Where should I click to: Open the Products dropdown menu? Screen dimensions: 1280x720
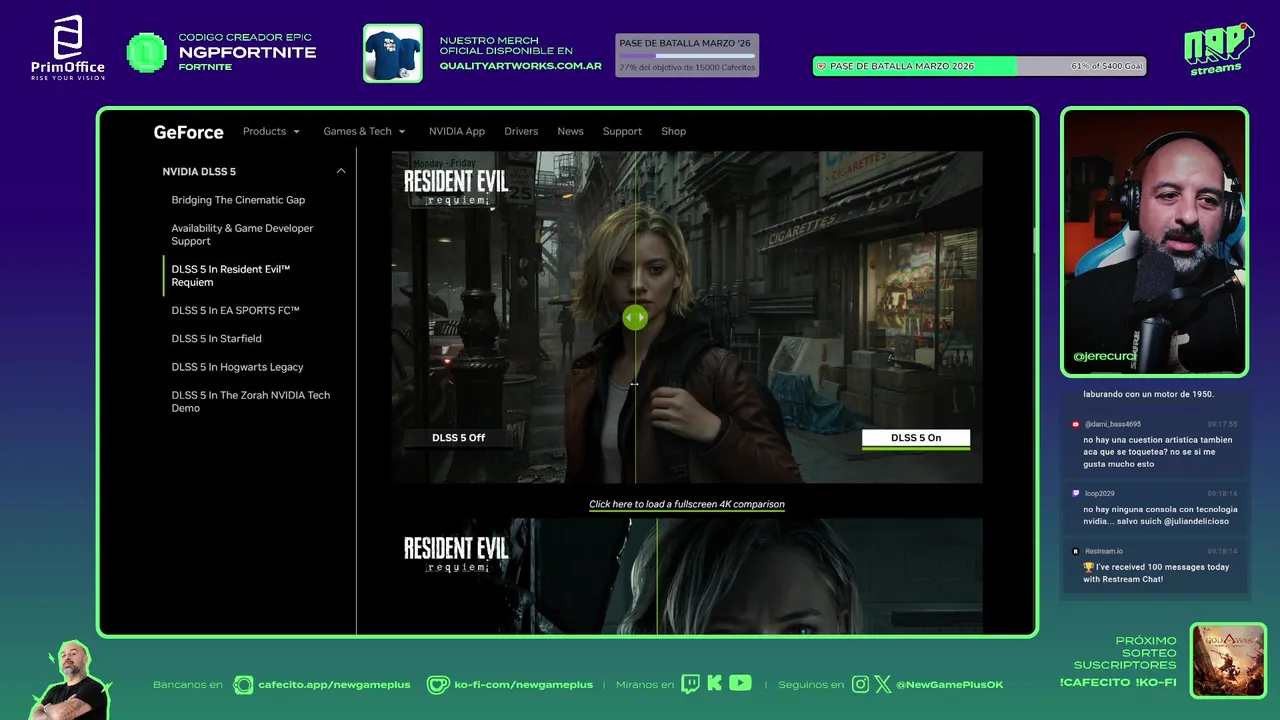coord(271,132)
